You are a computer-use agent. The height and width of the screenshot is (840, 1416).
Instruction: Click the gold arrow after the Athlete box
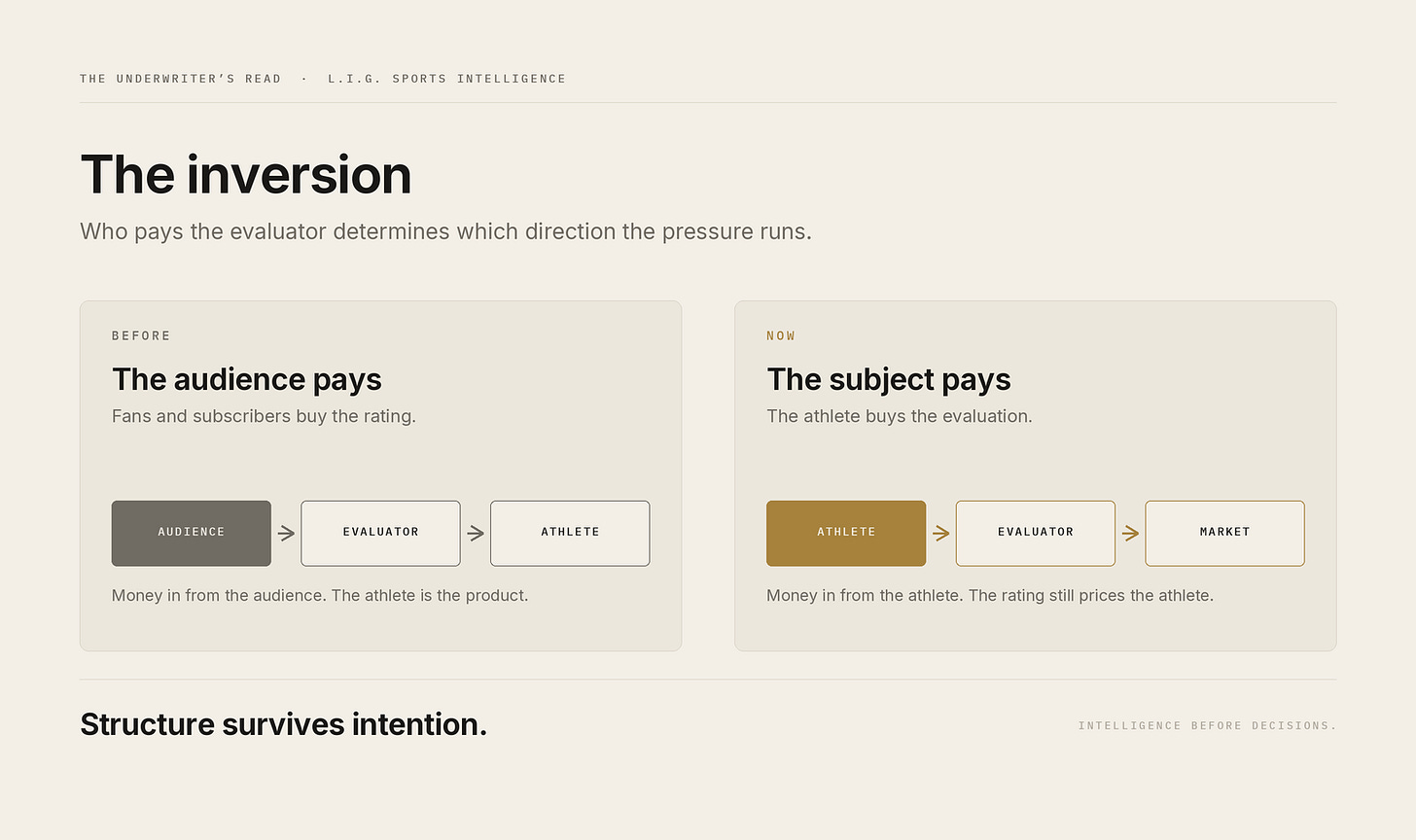coord(940,533)
